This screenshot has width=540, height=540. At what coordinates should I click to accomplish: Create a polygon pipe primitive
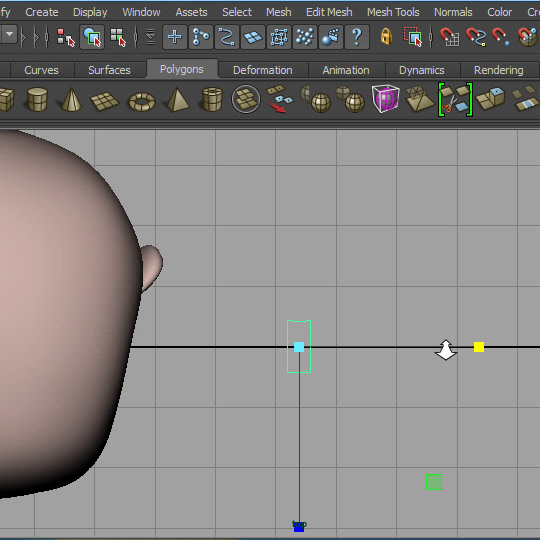coord(212,100)
